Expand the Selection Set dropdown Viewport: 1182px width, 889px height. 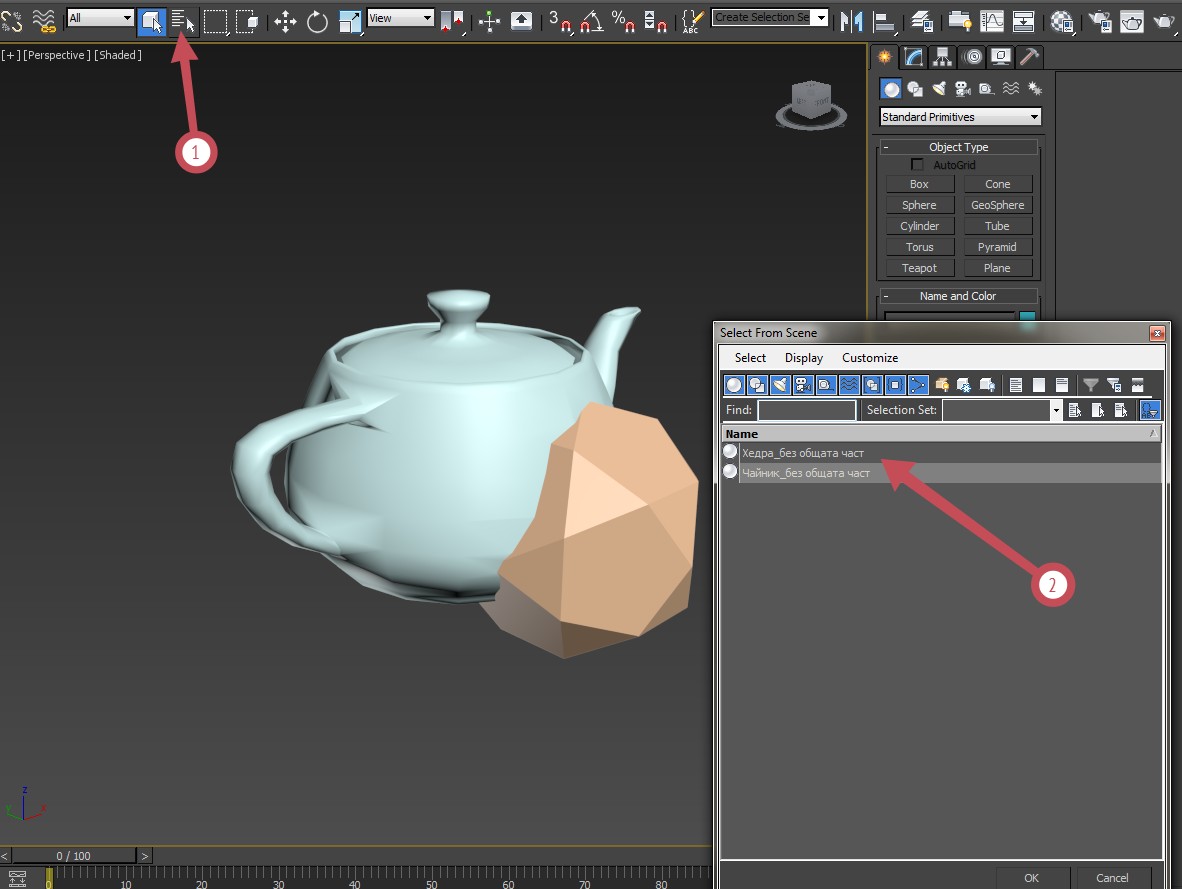[1055, 410]
